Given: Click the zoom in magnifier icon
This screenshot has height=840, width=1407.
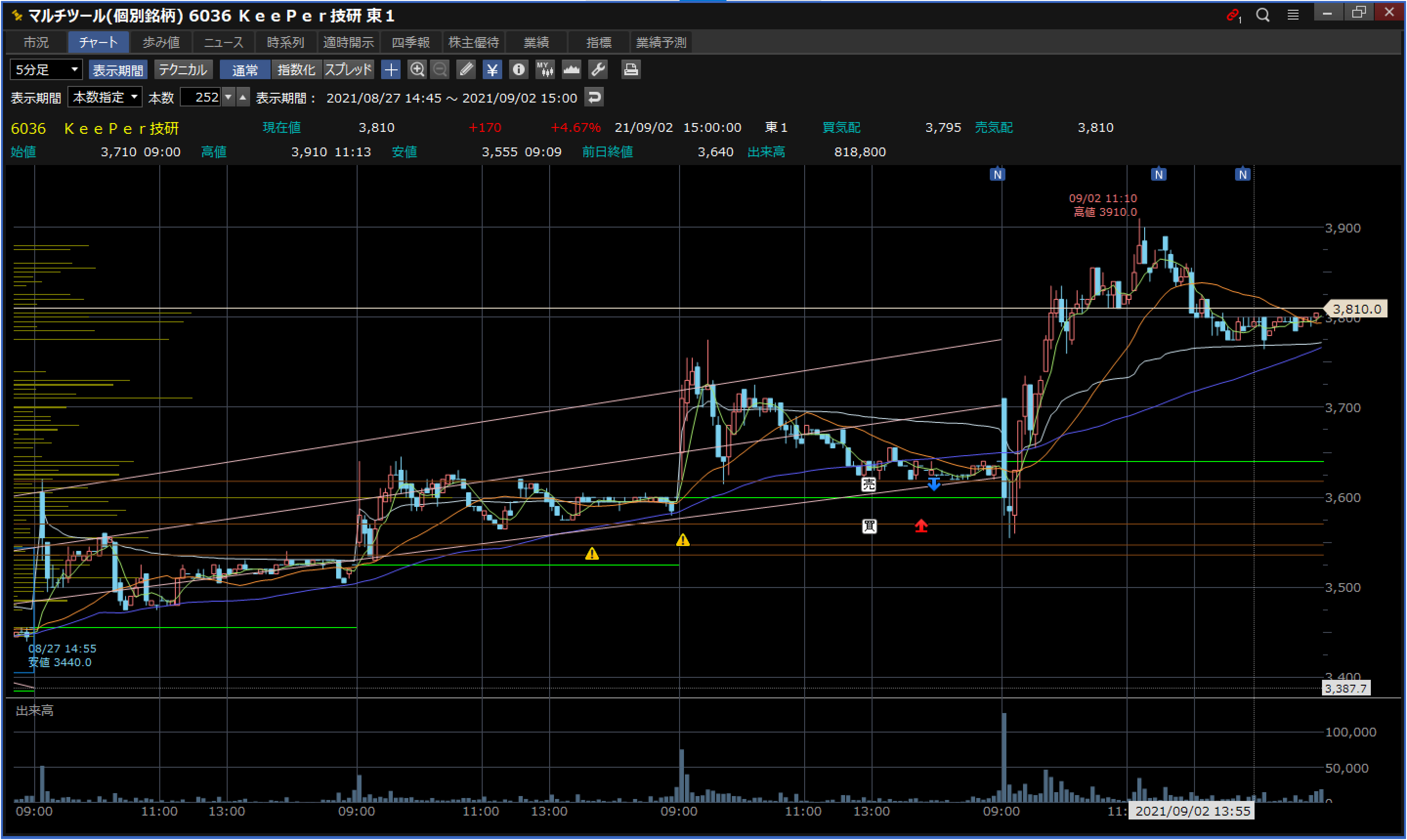Looking at the screenshot, I should [417, 70].
